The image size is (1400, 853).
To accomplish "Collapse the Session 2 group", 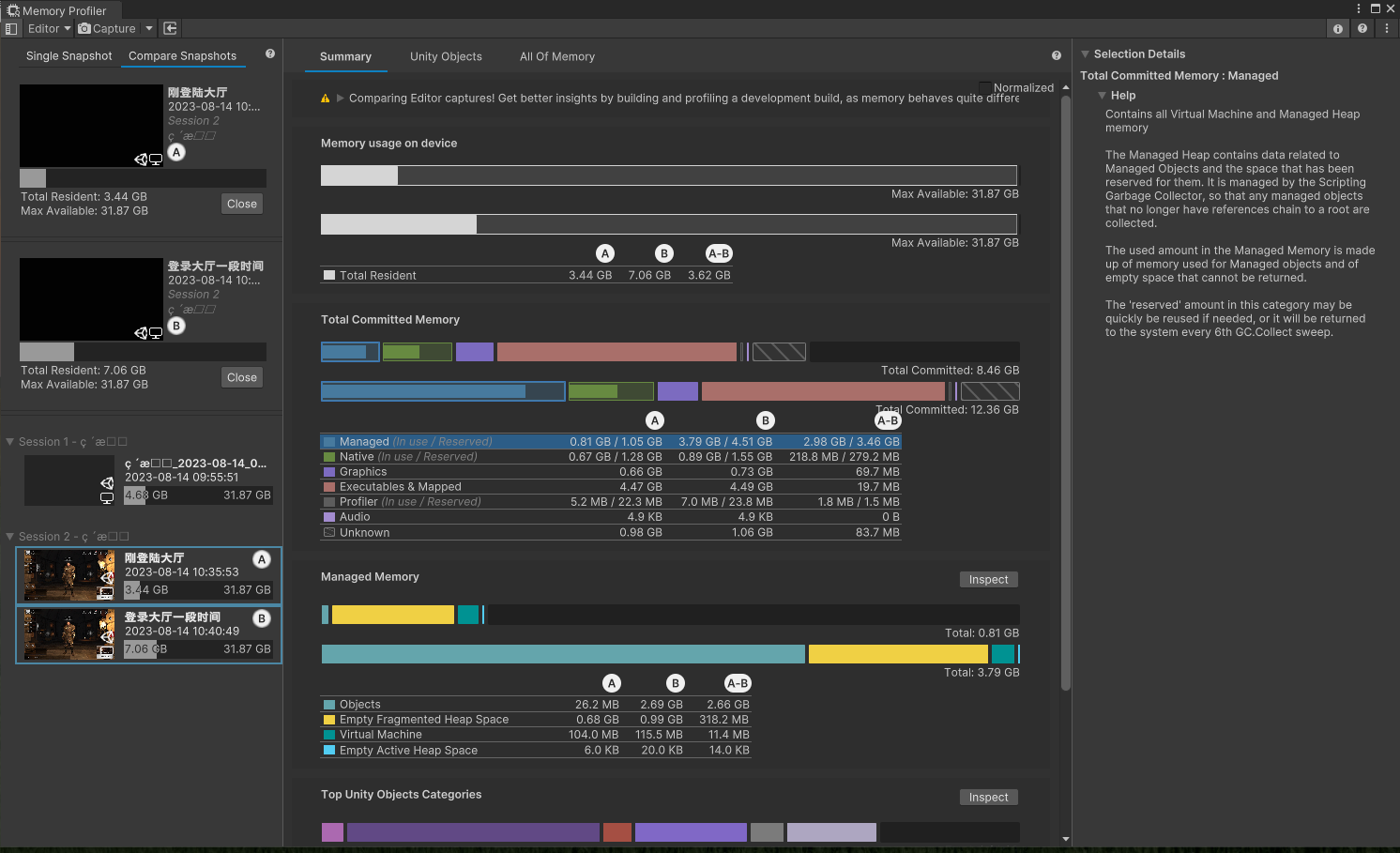I will [10, 537].
